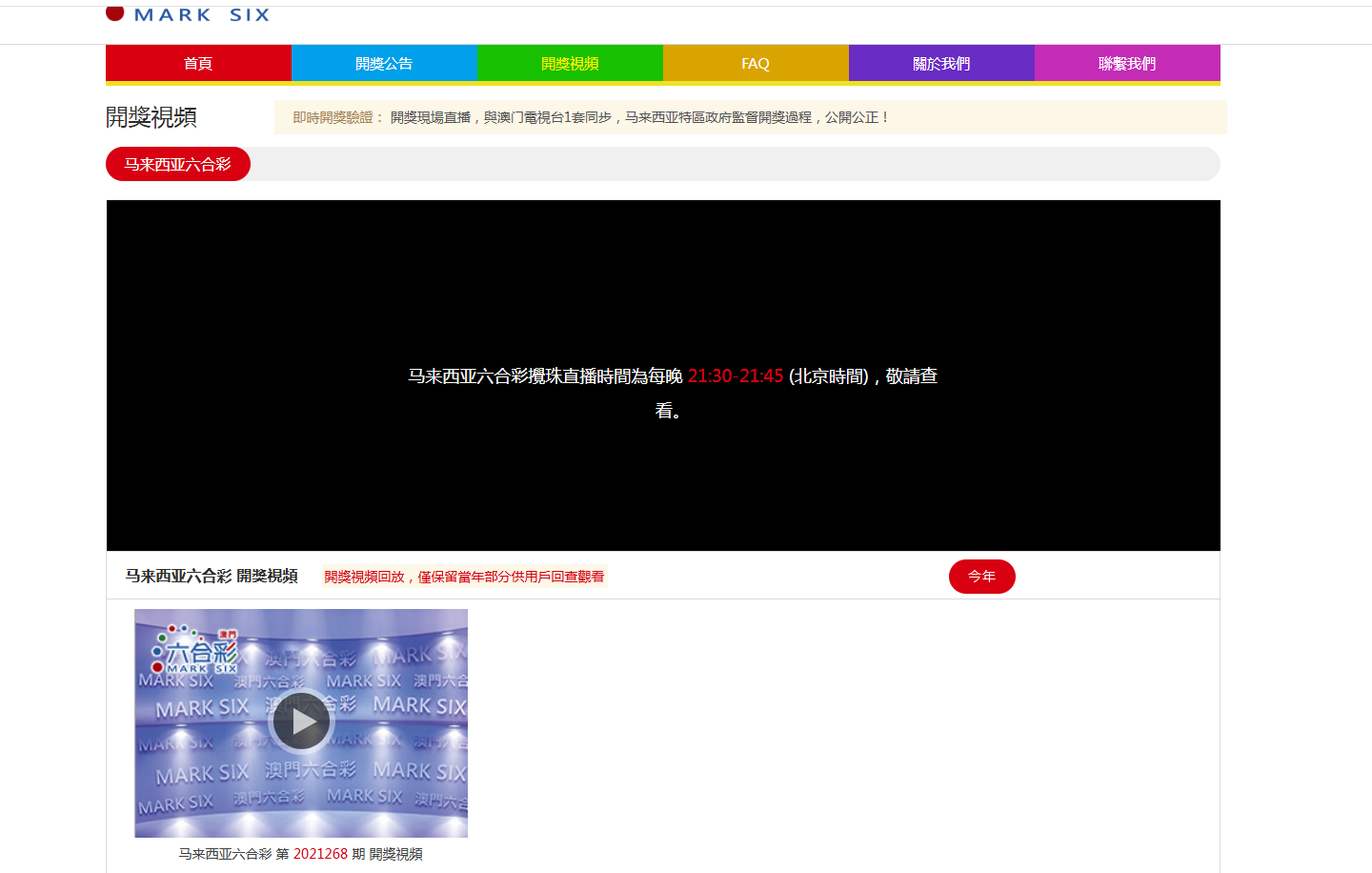Click the 開獎視頻回放 replay notice text
Image resolution: width=1372 pixels, height=873 pixels.
tap(464, 577)
